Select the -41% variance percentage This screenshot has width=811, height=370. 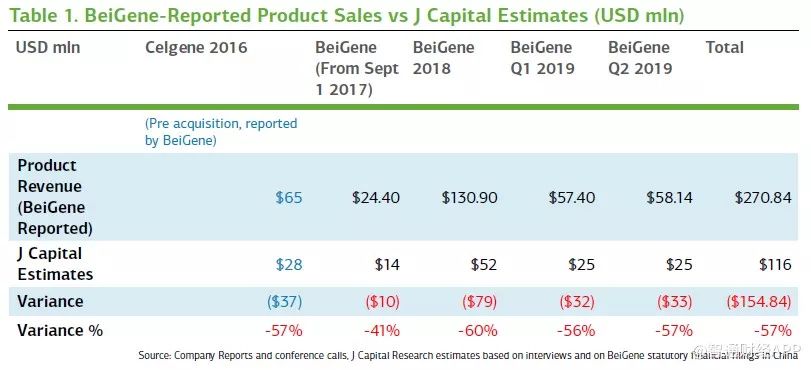[x=381, y=330]
